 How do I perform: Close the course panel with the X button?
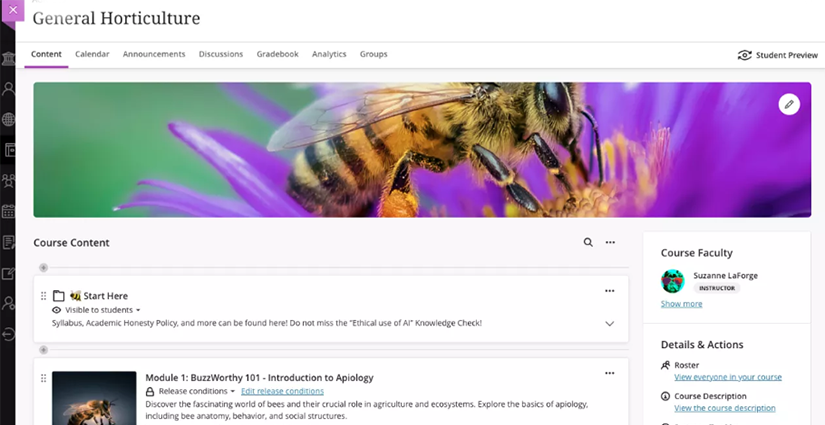tap(12, 10)
